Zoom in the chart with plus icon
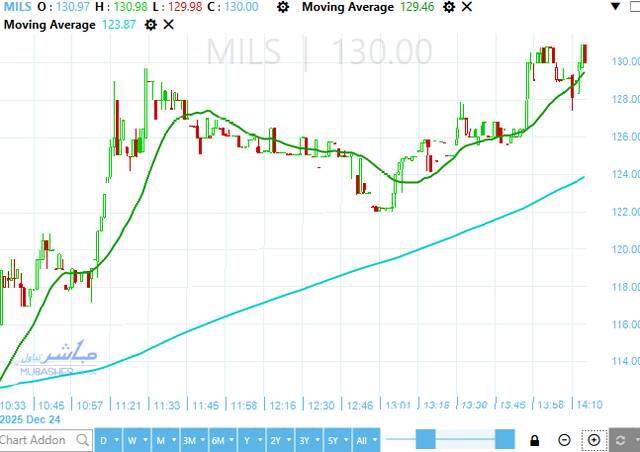The width and height of the screenshot is (640, 452). click(594, 440)
